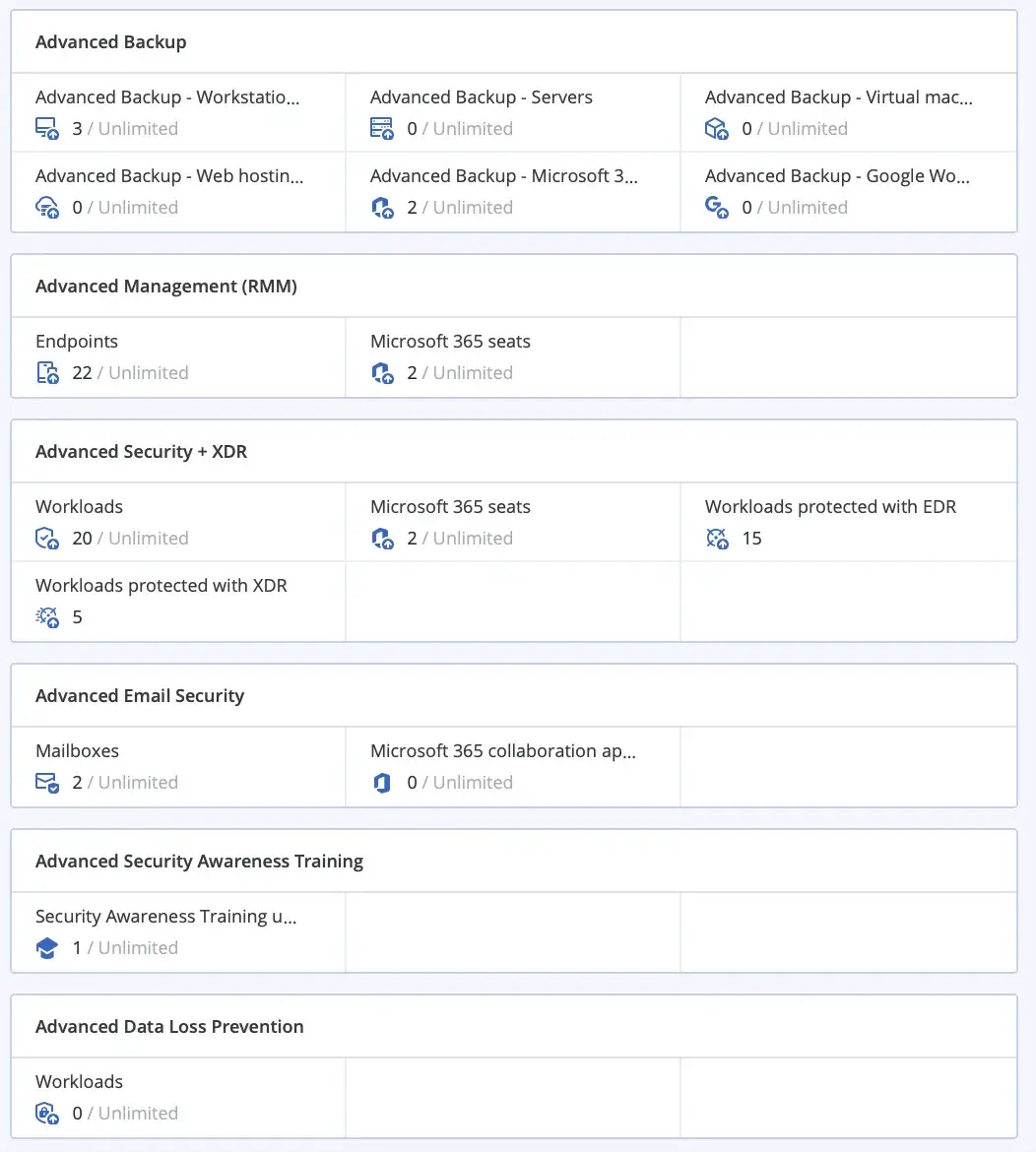Select the EDR protected workloads shield icon

pos(717,538)
